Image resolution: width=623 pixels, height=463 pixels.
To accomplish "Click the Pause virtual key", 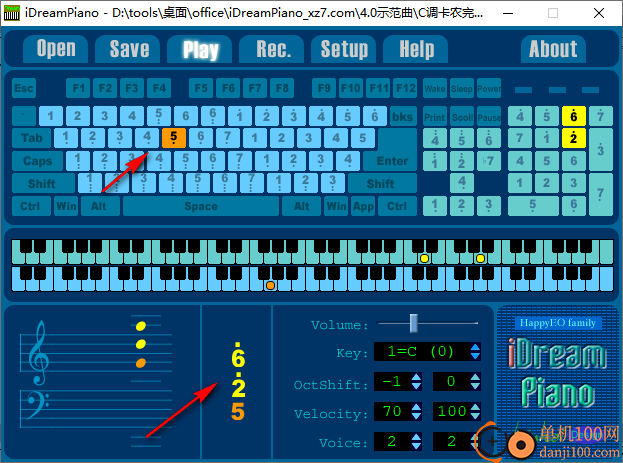I will [x=489, y=117].
